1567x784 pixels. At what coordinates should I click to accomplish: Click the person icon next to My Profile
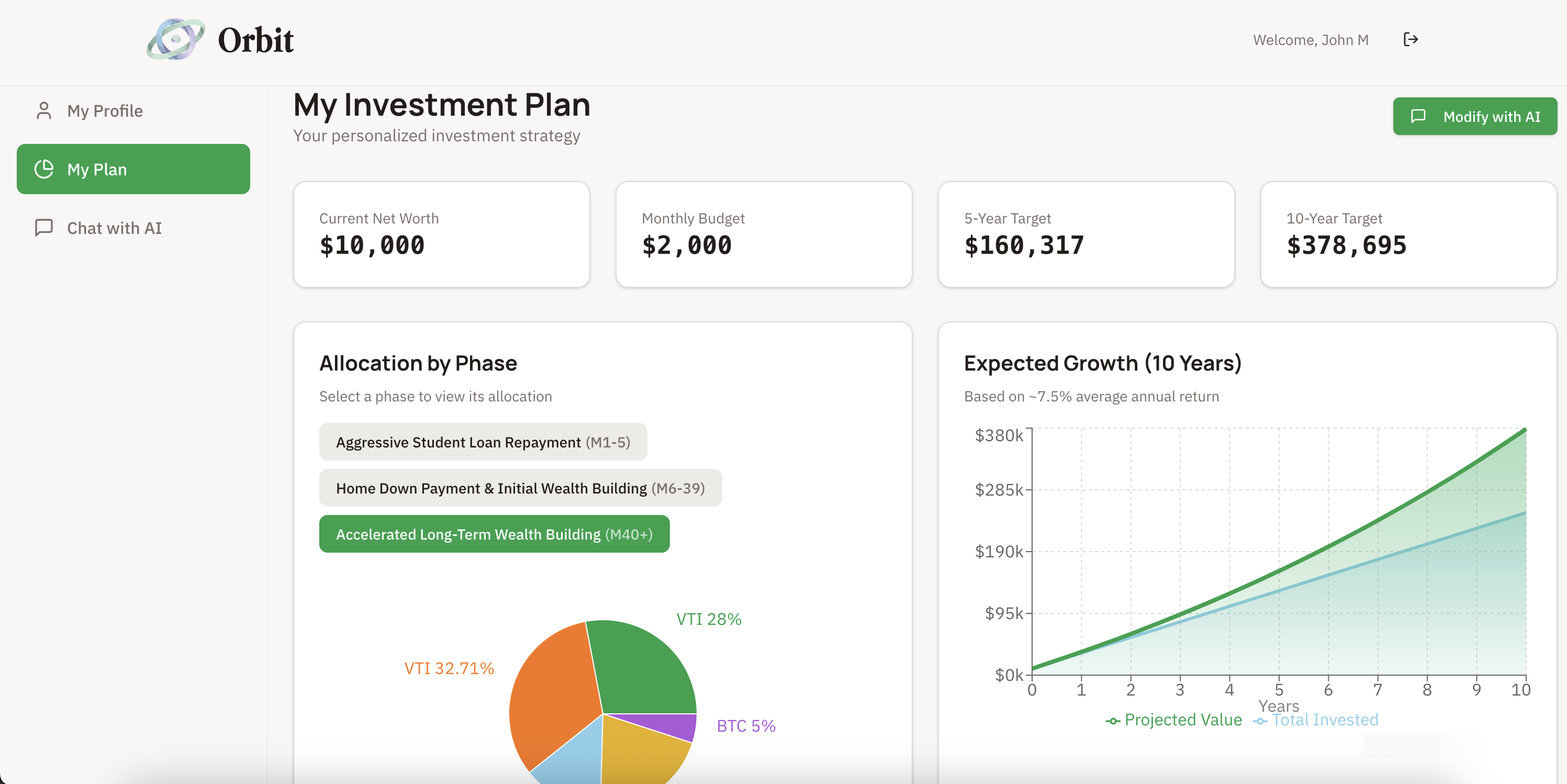(44, 111)
